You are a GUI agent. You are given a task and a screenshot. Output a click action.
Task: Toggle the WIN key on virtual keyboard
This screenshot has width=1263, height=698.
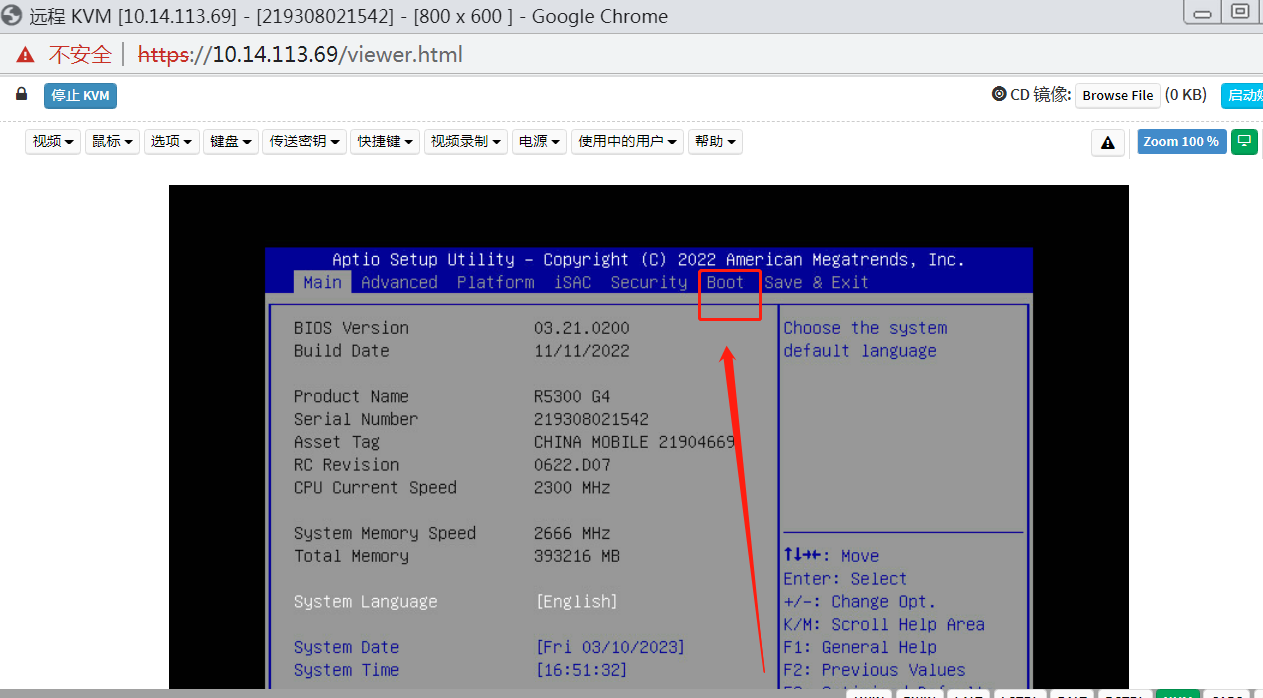868,694
